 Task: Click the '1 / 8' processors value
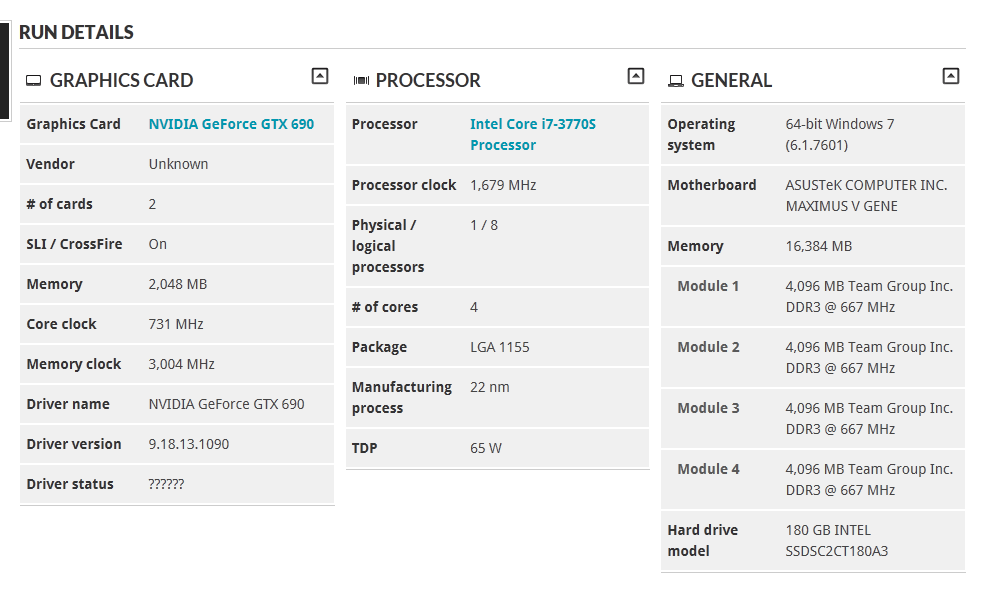(x=484, y=226)
